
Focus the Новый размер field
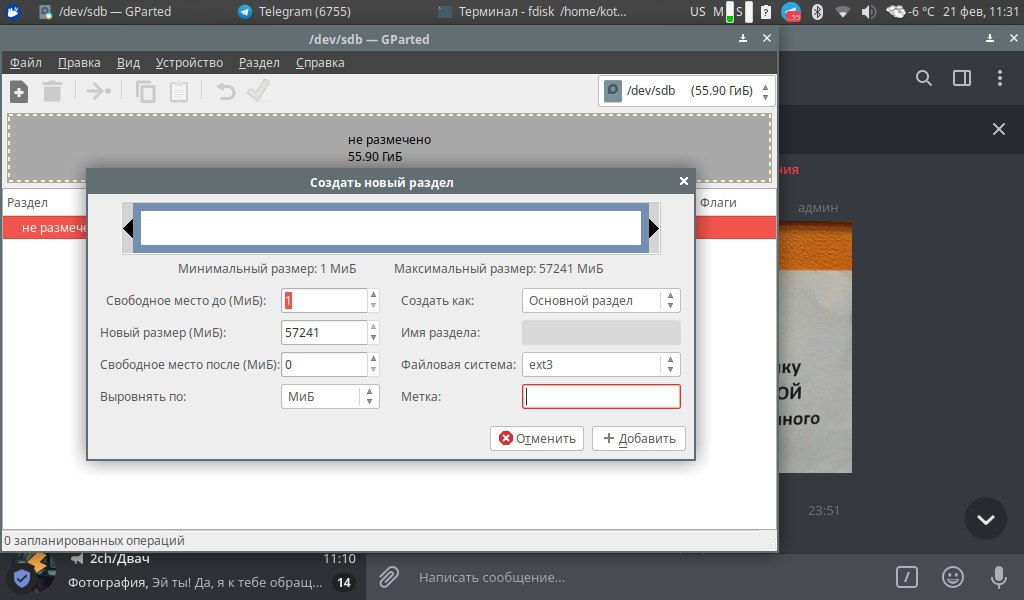[x=324, y=332]
